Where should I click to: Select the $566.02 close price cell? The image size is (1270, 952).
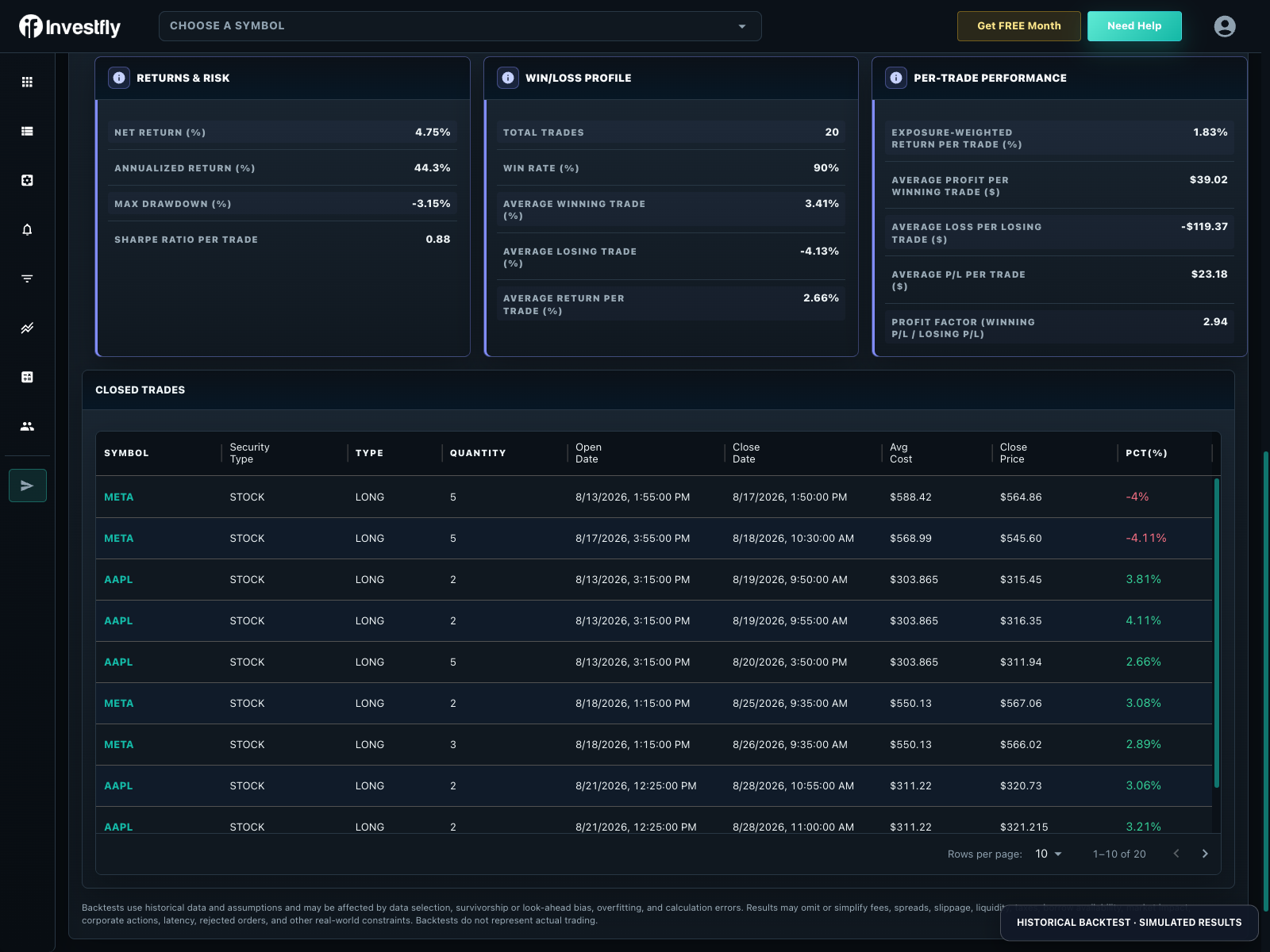pos(1021,744)
